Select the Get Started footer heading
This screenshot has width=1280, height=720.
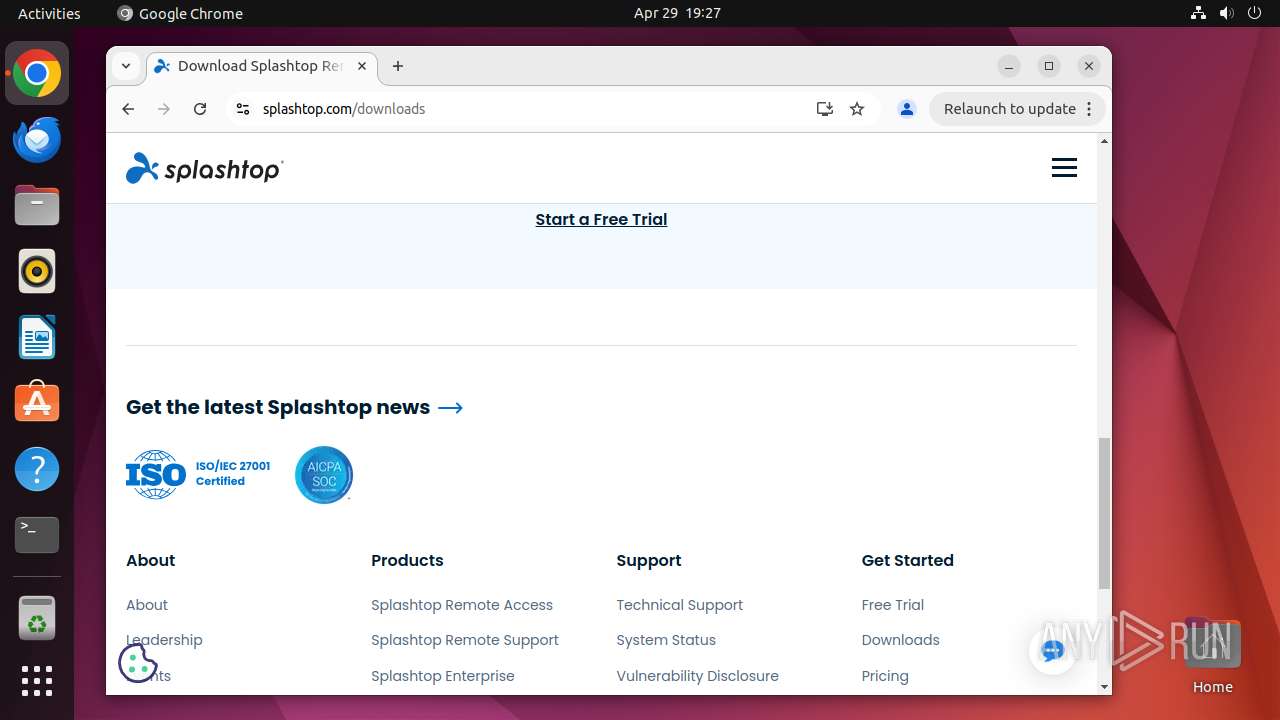(908, 560)
